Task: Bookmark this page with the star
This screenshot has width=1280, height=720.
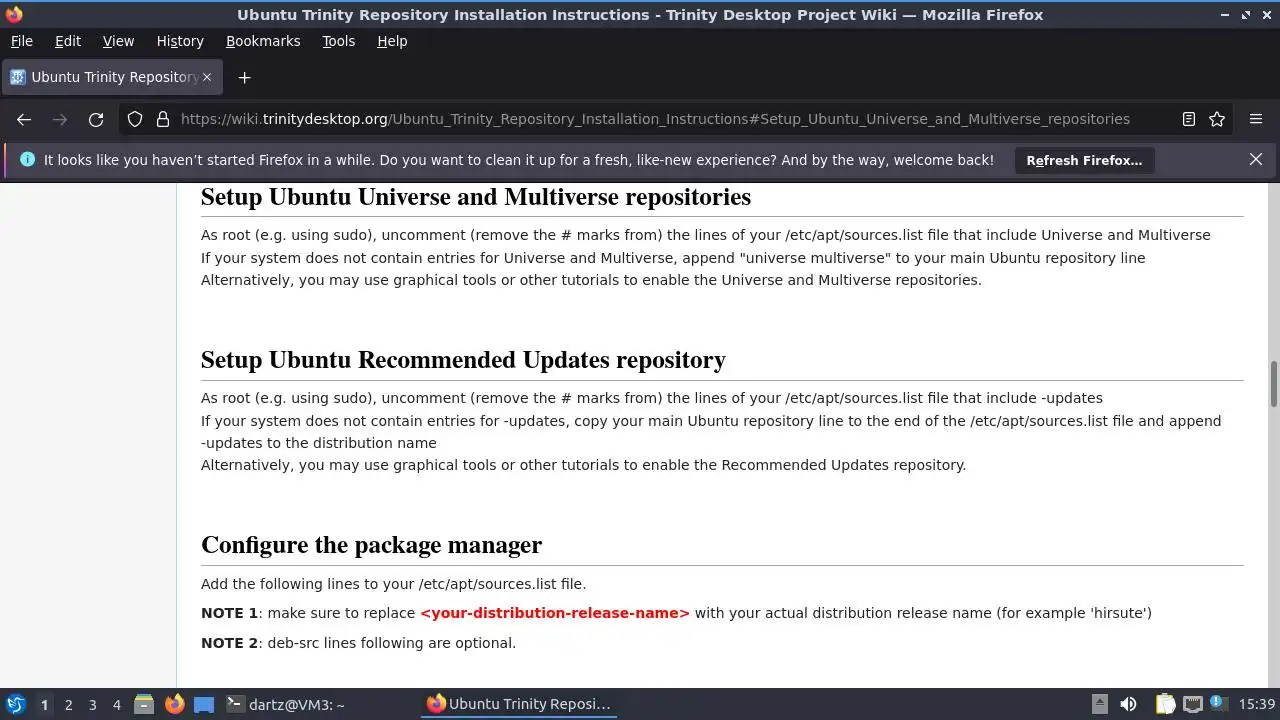Action: 1217,119
